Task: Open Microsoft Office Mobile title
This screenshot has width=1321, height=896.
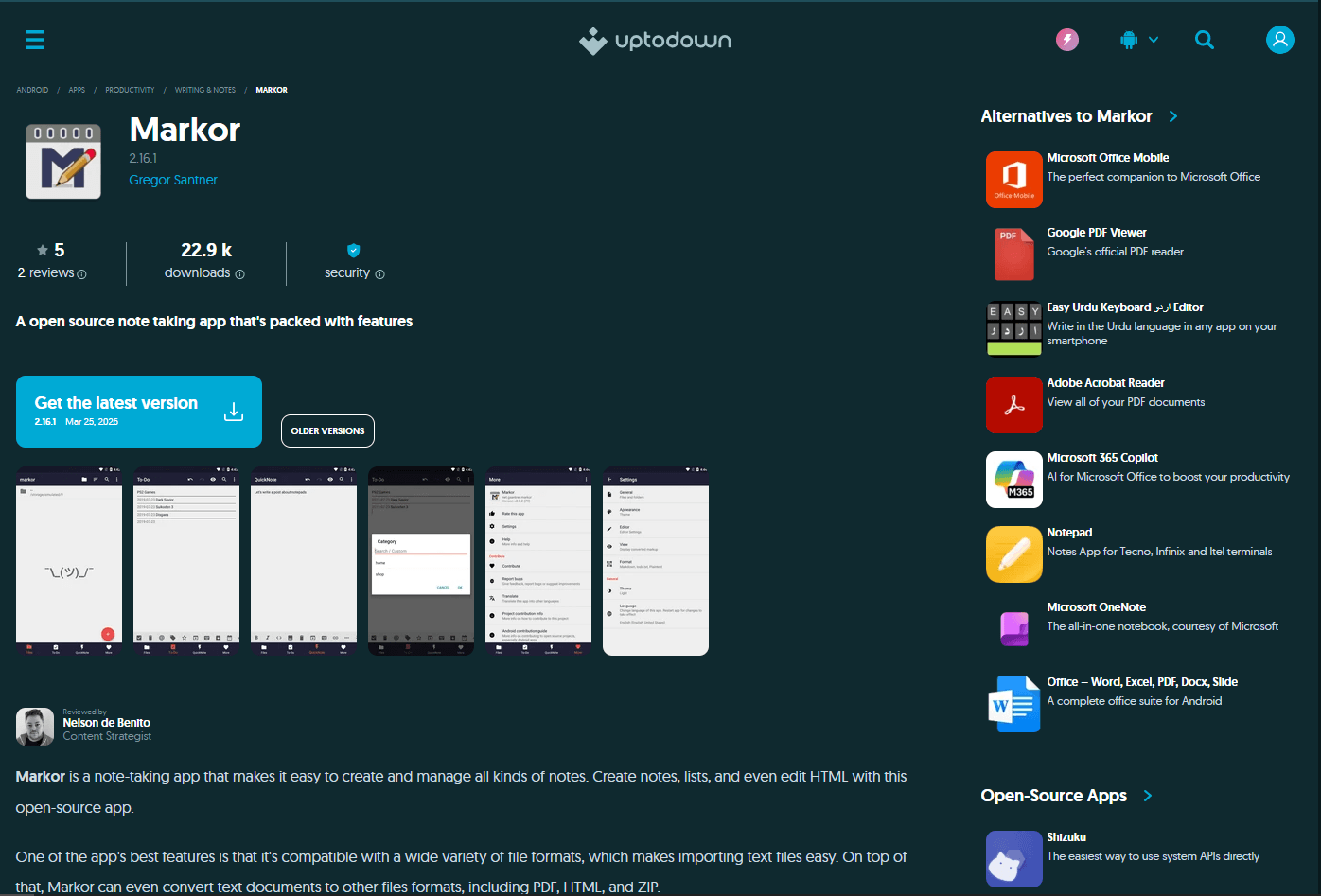Action: [x=1108, y=158]
